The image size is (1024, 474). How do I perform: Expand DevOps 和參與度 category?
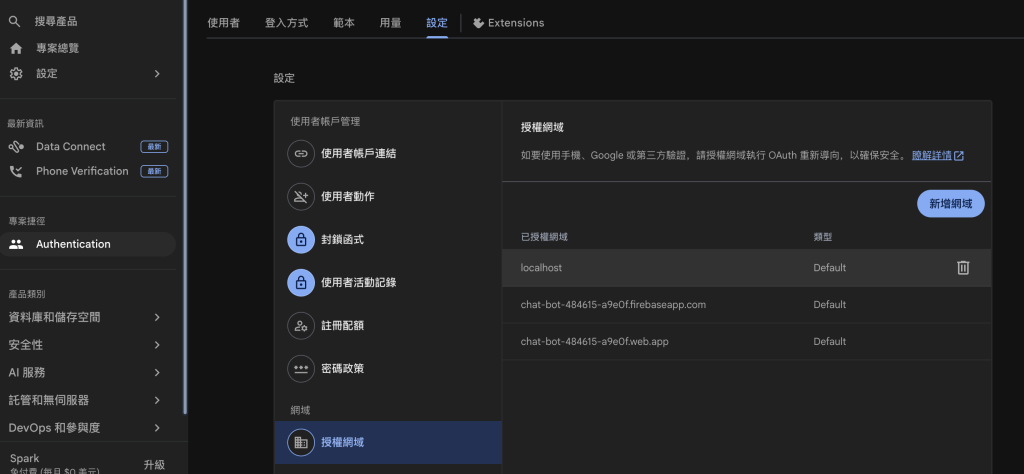(x=157, y=428)
